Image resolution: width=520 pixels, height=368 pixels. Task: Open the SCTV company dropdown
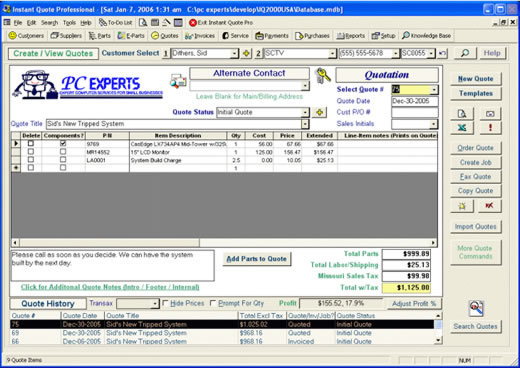tap(332, 53)
